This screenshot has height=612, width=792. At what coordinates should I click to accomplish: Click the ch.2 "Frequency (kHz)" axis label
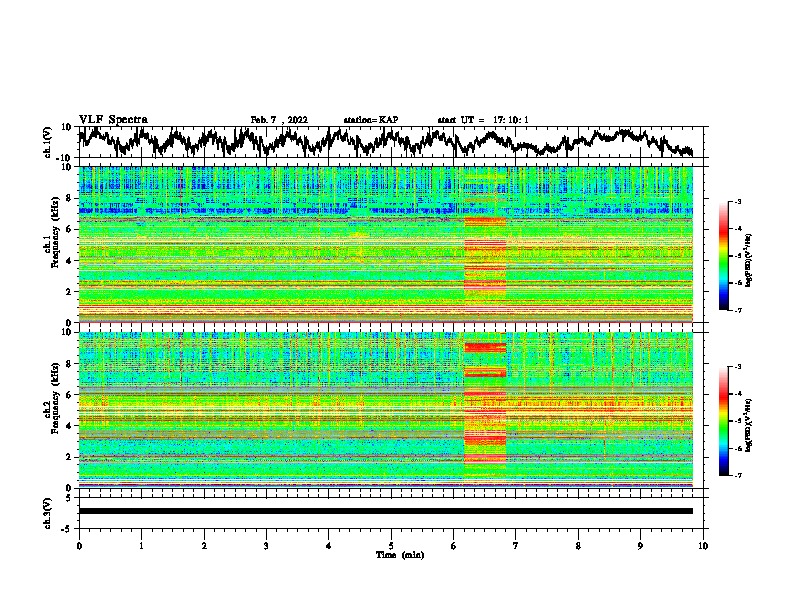click(x=56, y=399)
